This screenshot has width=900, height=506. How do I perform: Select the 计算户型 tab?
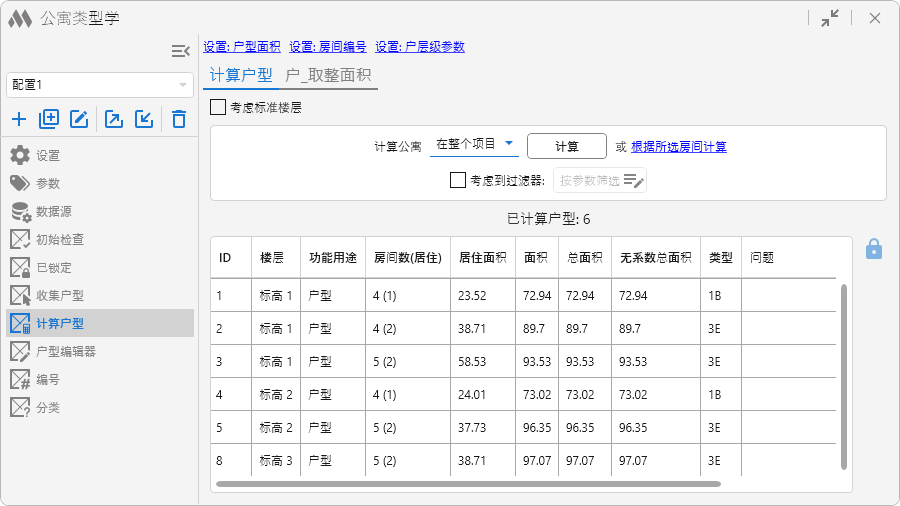[239, 75]
